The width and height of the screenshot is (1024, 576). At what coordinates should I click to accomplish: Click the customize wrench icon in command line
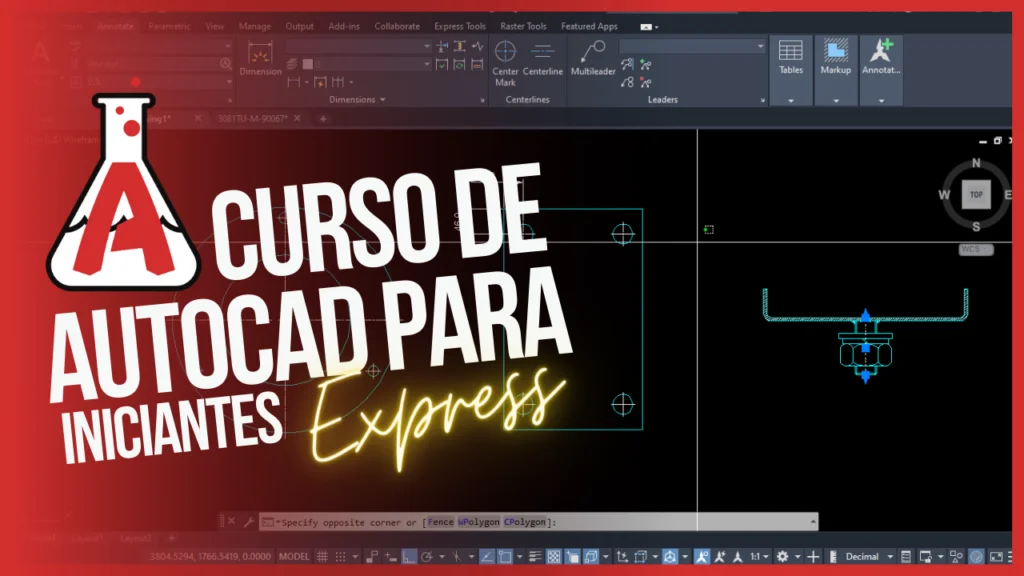249,521
